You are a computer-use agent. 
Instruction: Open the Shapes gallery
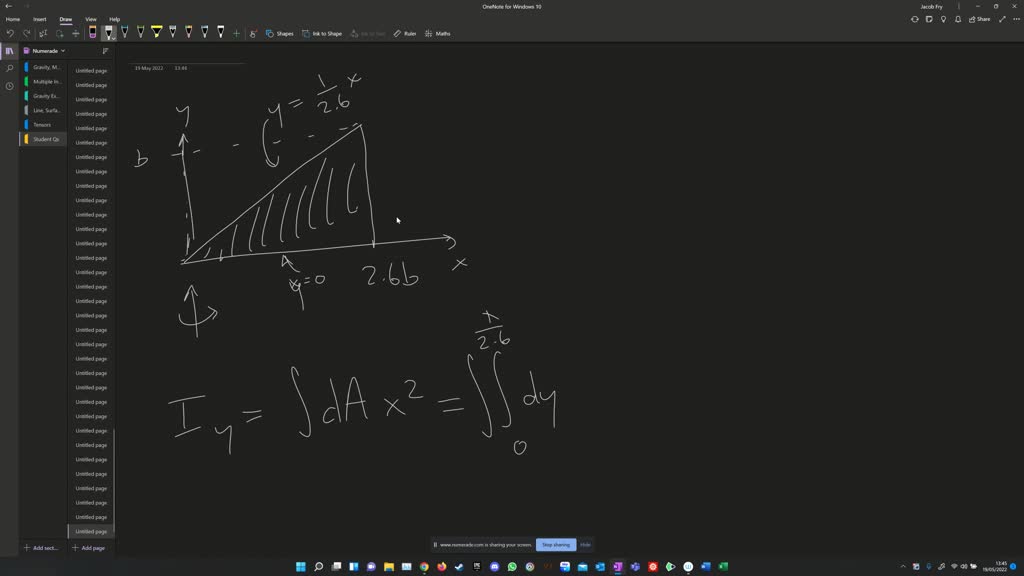[x=283, y=33]
